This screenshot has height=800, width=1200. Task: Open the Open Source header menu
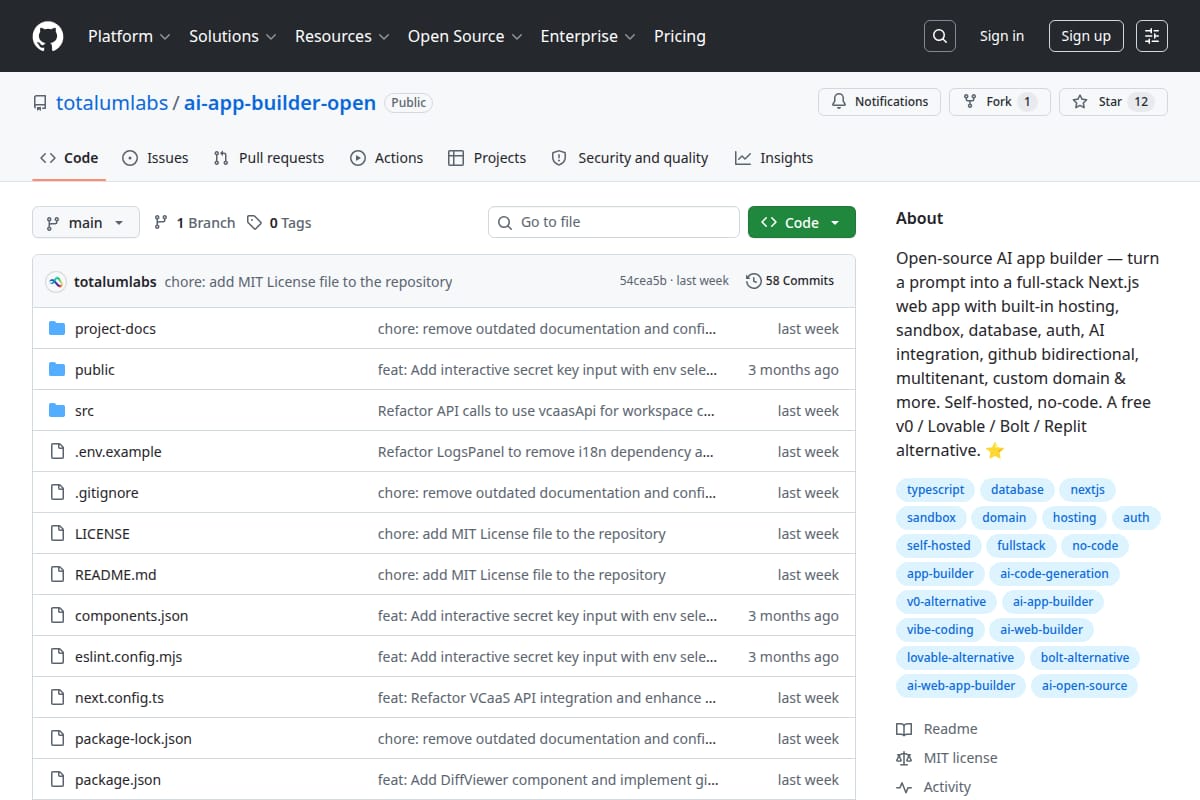(465, 36)
